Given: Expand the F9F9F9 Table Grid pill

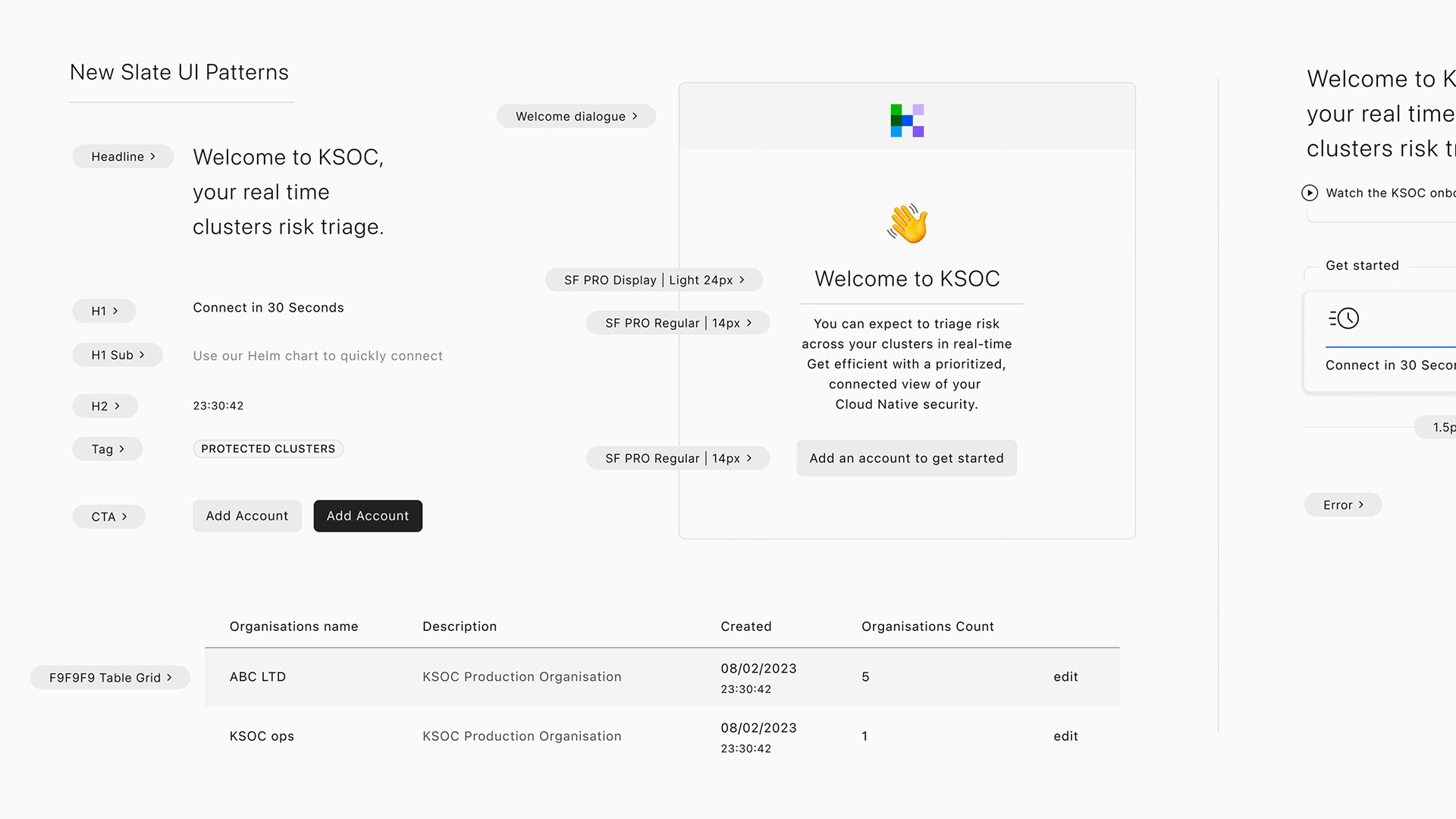Looking at the screenshot, I should tap(110, 677).
